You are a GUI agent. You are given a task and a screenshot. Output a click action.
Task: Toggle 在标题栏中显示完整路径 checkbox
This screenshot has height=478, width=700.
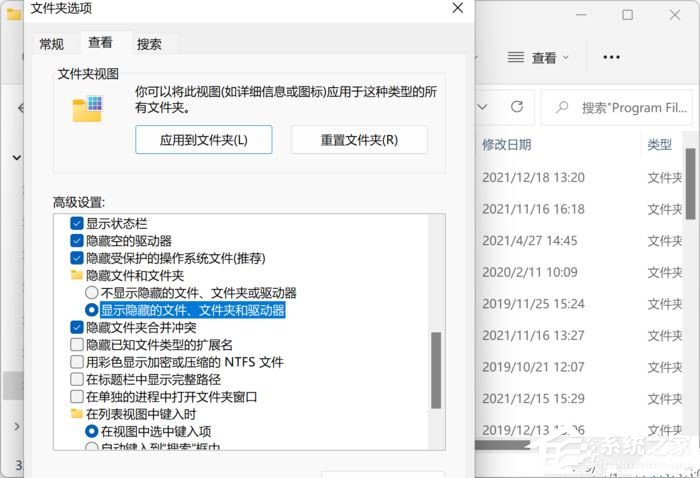click(x=77, y=379)
